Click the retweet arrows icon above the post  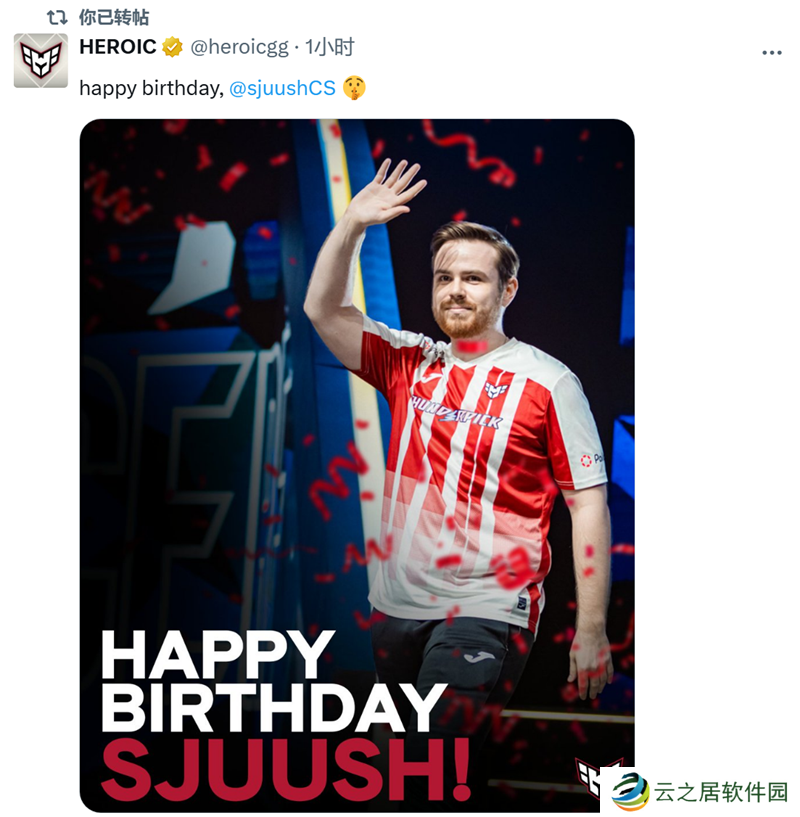tap(57, 18)
